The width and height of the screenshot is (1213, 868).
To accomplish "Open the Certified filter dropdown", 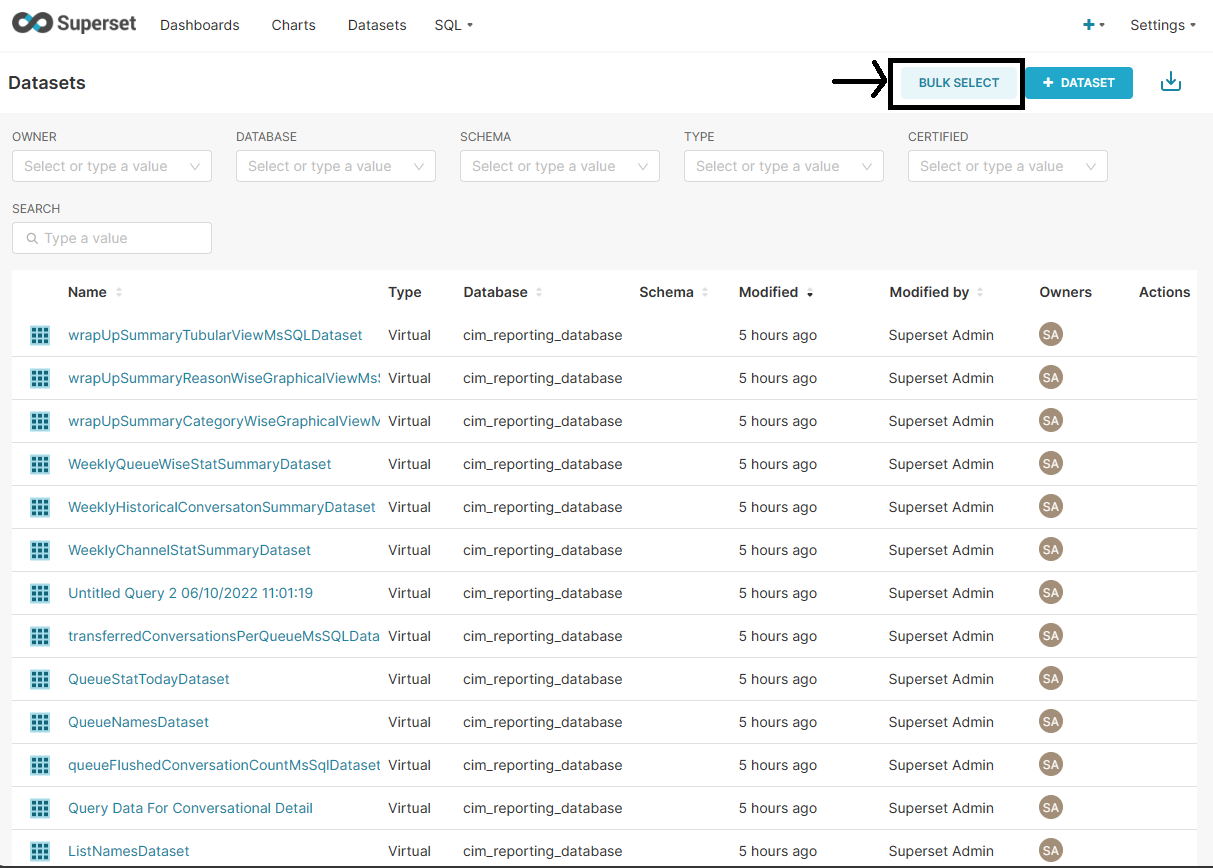I will (1008, 166).
